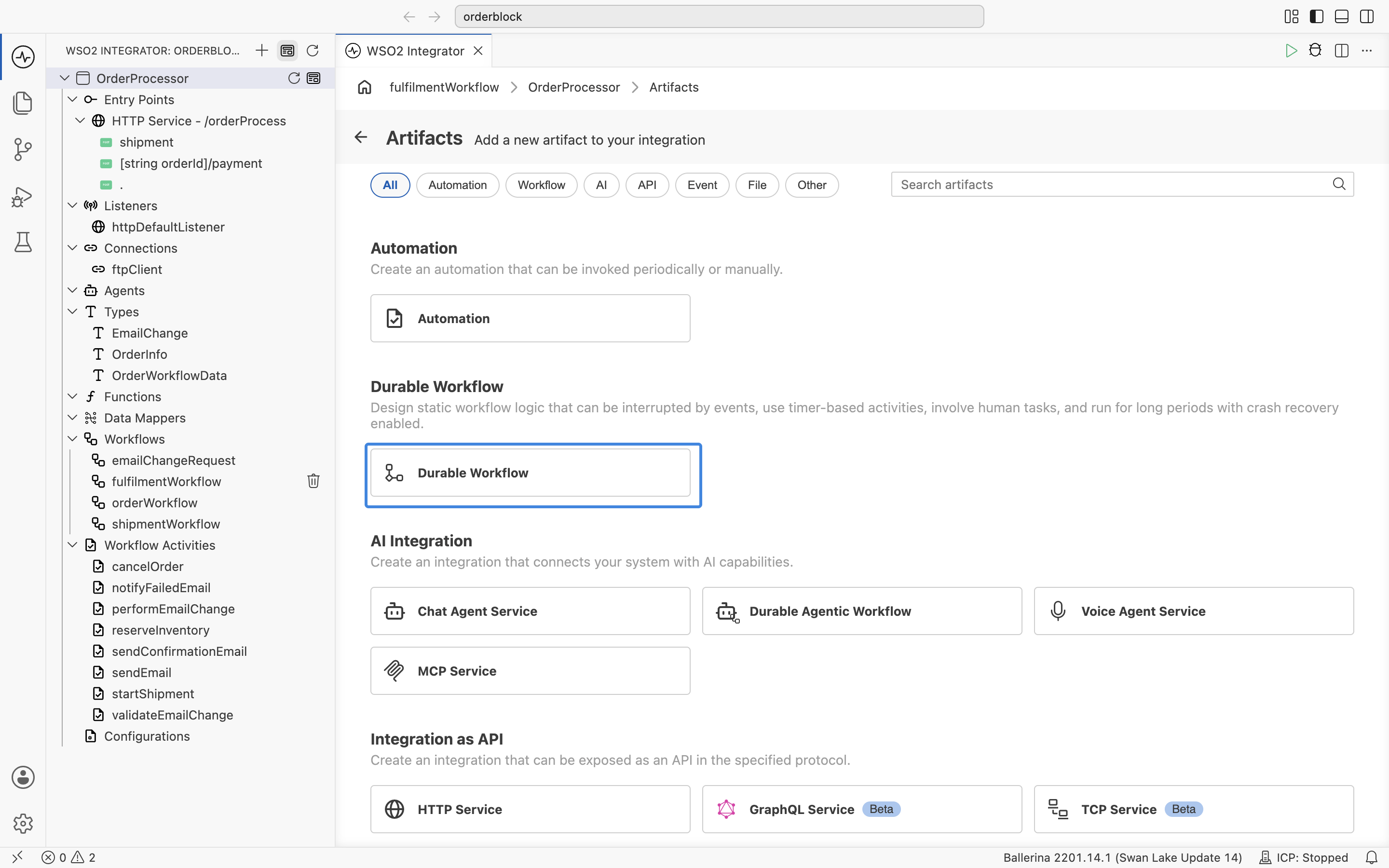The width and height of the screenshot is (1389, 868).
Task: Click the search magnifier in artifacts search
Action: (1339, 184)
